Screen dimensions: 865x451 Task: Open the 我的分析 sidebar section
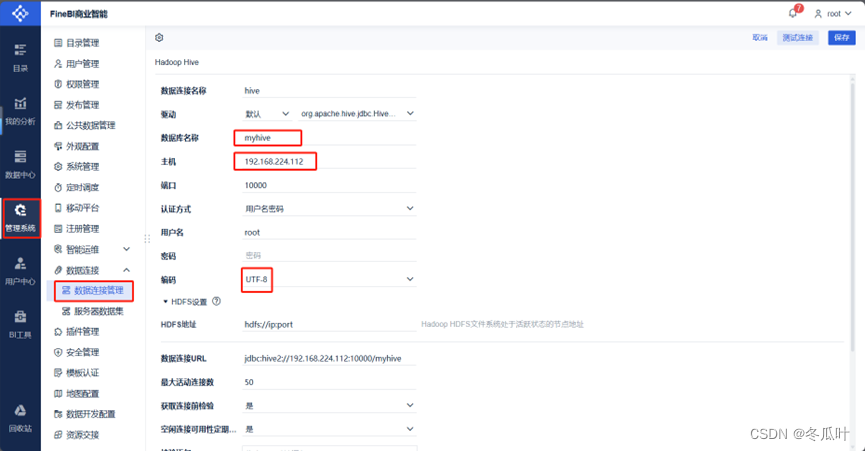[20, 111]
